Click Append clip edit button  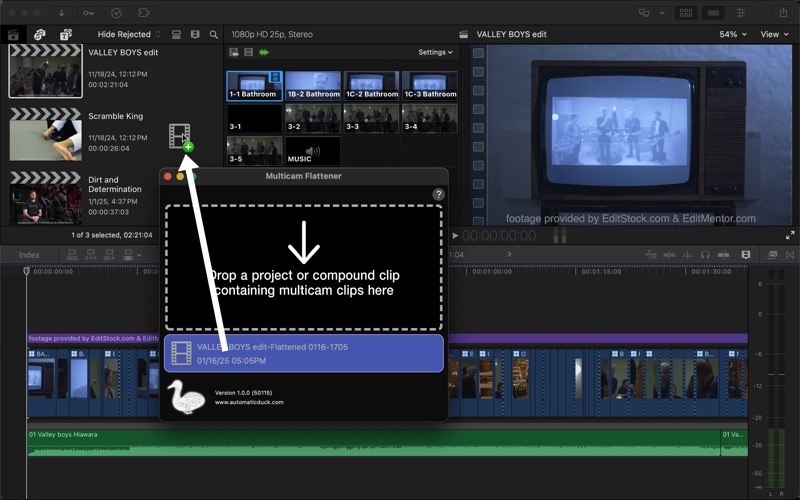(109, 255)
